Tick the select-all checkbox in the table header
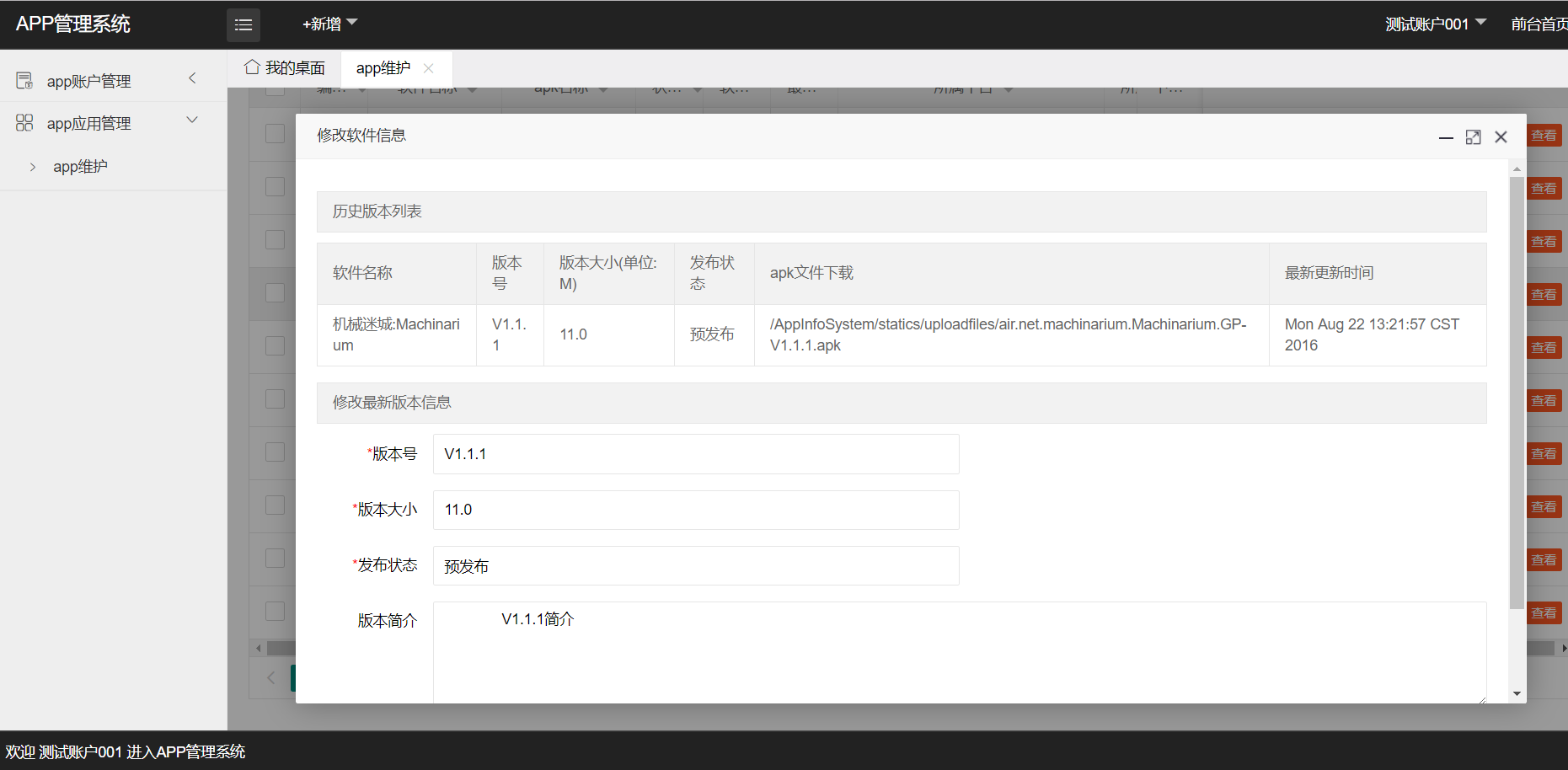The width and height of the screenshot is (1568, 770). [x=275, y=91]
